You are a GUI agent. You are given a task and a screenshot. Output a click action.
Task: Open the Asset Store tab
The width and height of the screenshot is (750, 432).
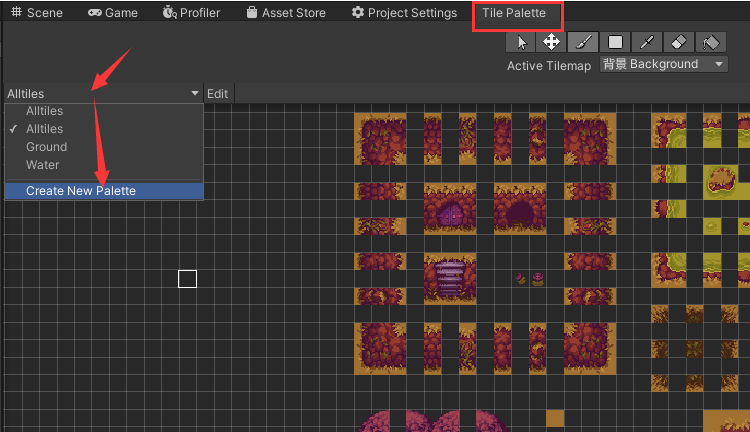point(286,12)
